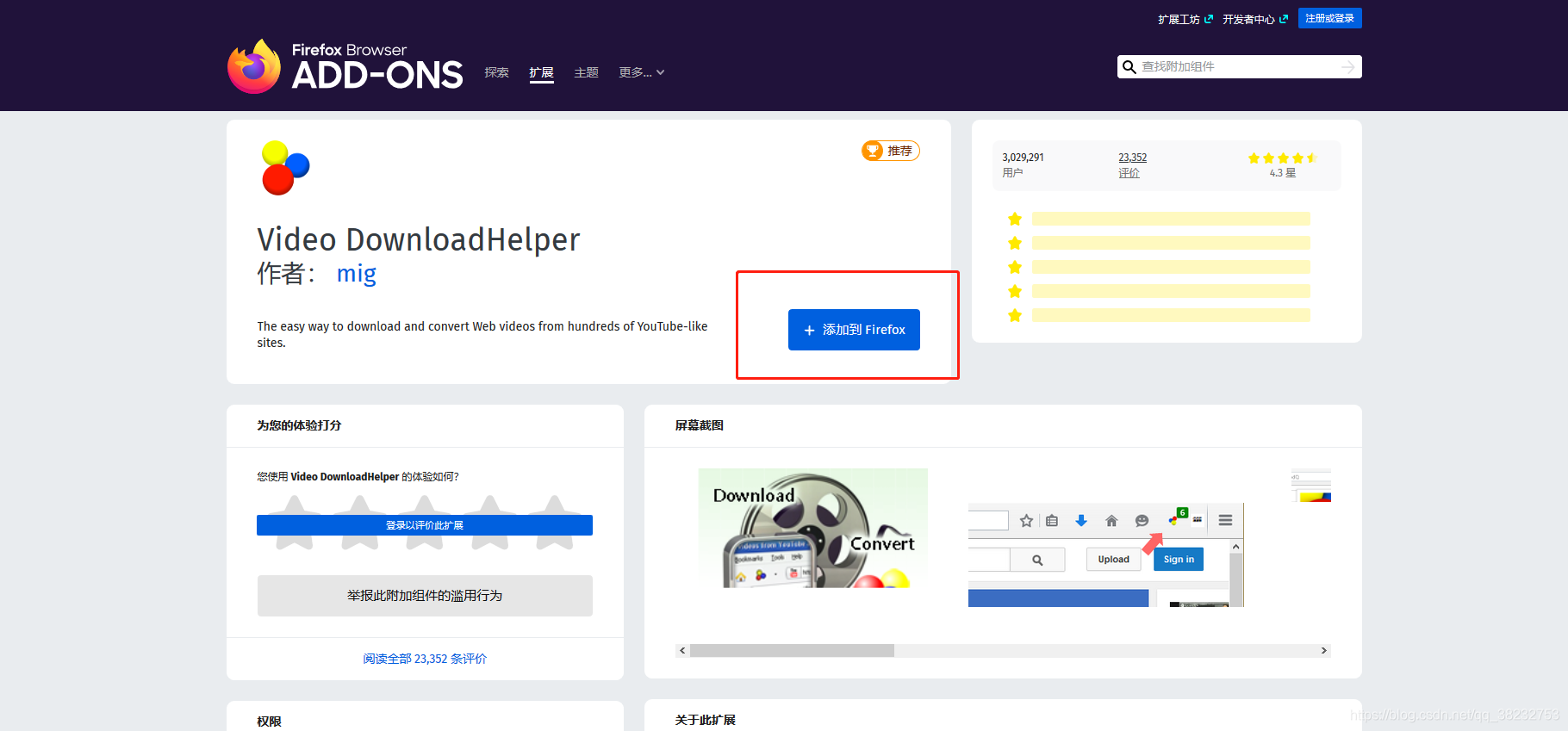Filter by the fourth rating row star
Viewport: 1568px width, 731px height.
1015,291
